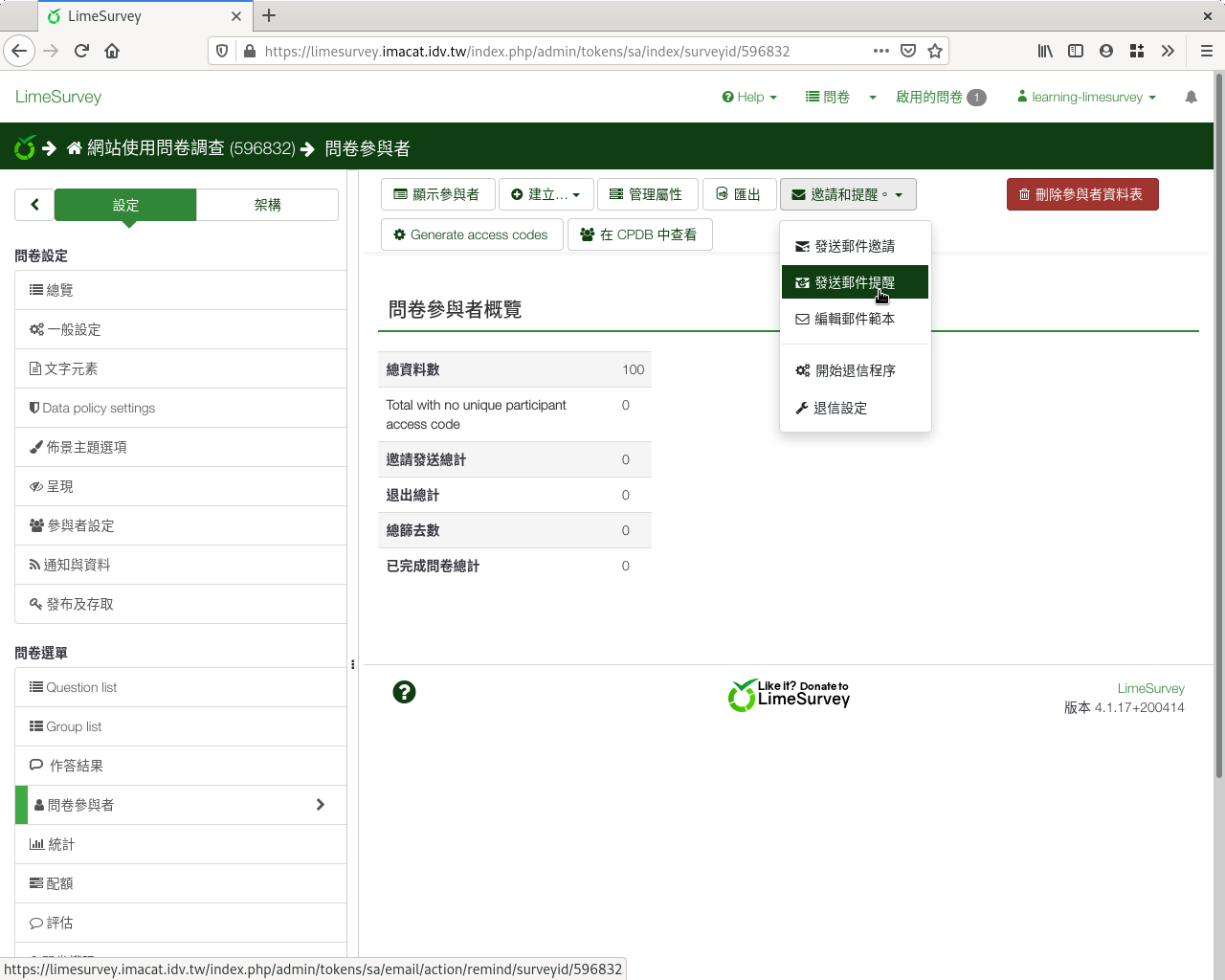Click the Firefox account icon
1225x980 pixels.
pyautogui.click(x=1106, y=51)
